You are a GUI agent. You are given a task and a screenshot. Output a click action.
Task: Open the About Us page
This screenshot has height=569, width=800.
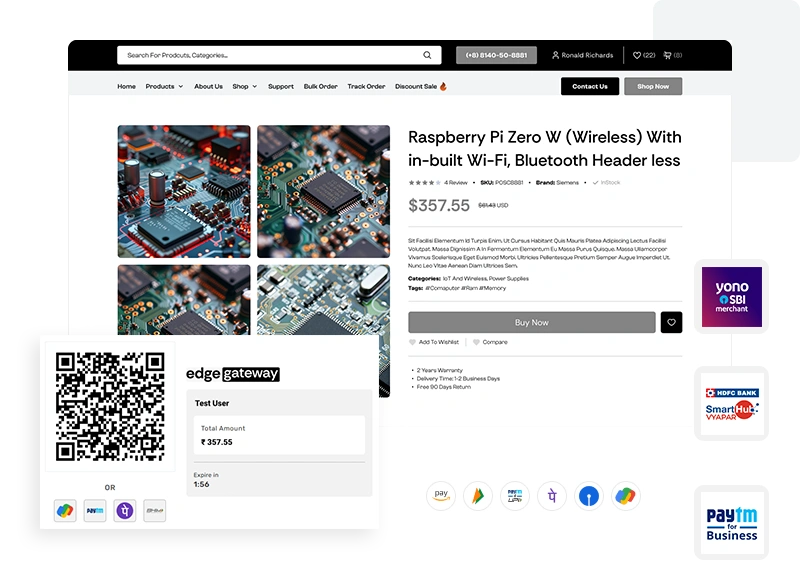coord(208,86)
